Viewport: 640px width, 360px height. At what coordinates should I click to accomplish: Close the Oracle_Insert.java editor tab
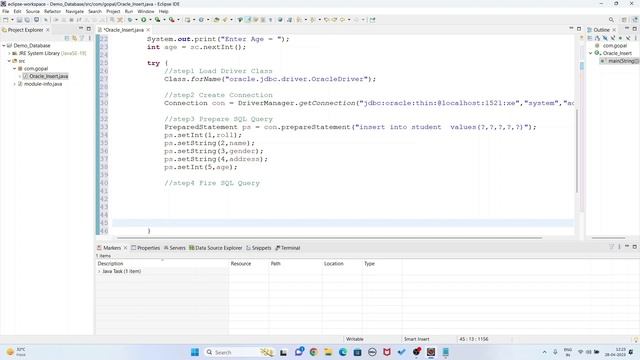click(x=148, y=30)
